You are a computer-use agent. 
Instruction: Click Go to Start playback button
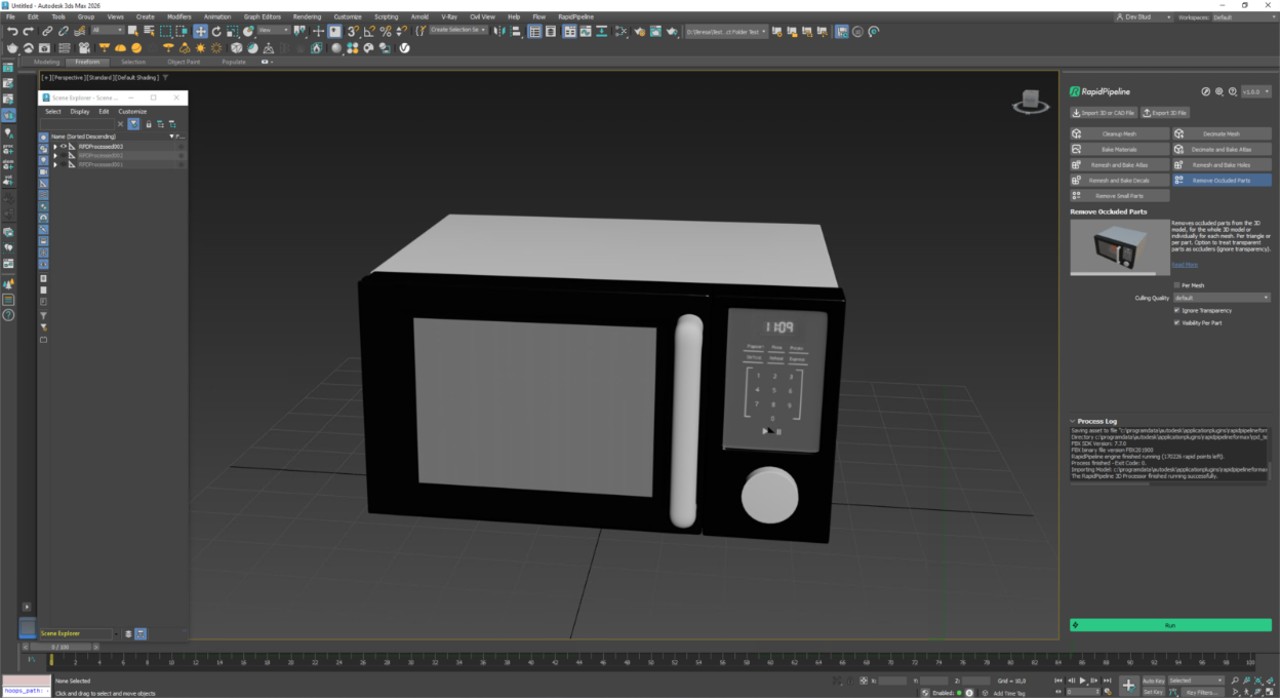coord(1056,680)
